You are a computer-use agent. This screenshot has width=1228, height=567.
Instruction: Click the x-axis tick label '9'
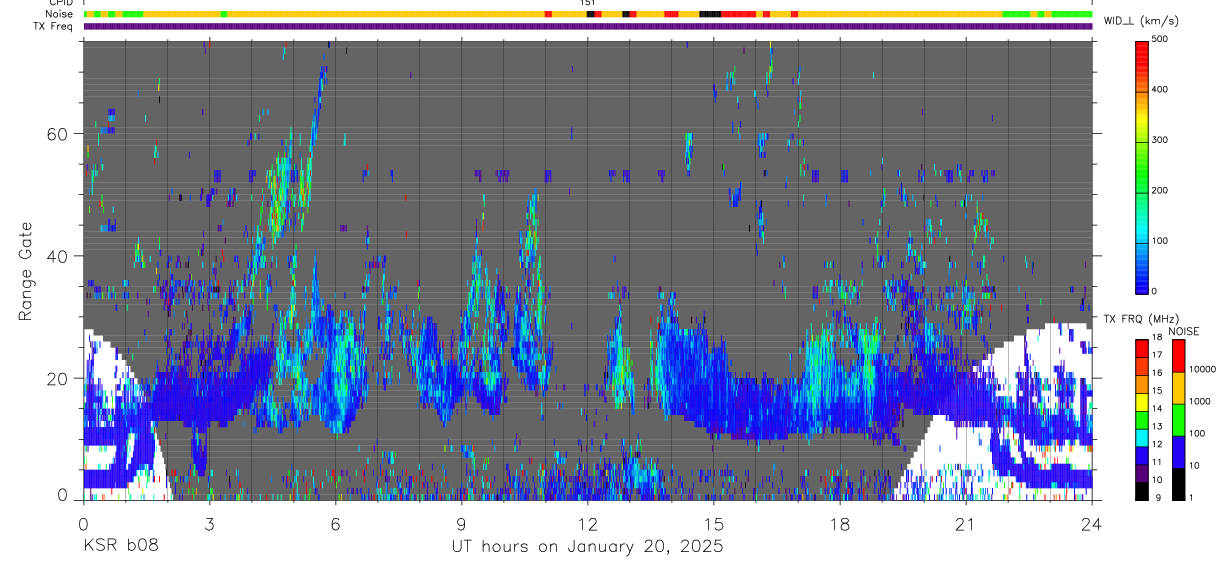coord(461,523)
